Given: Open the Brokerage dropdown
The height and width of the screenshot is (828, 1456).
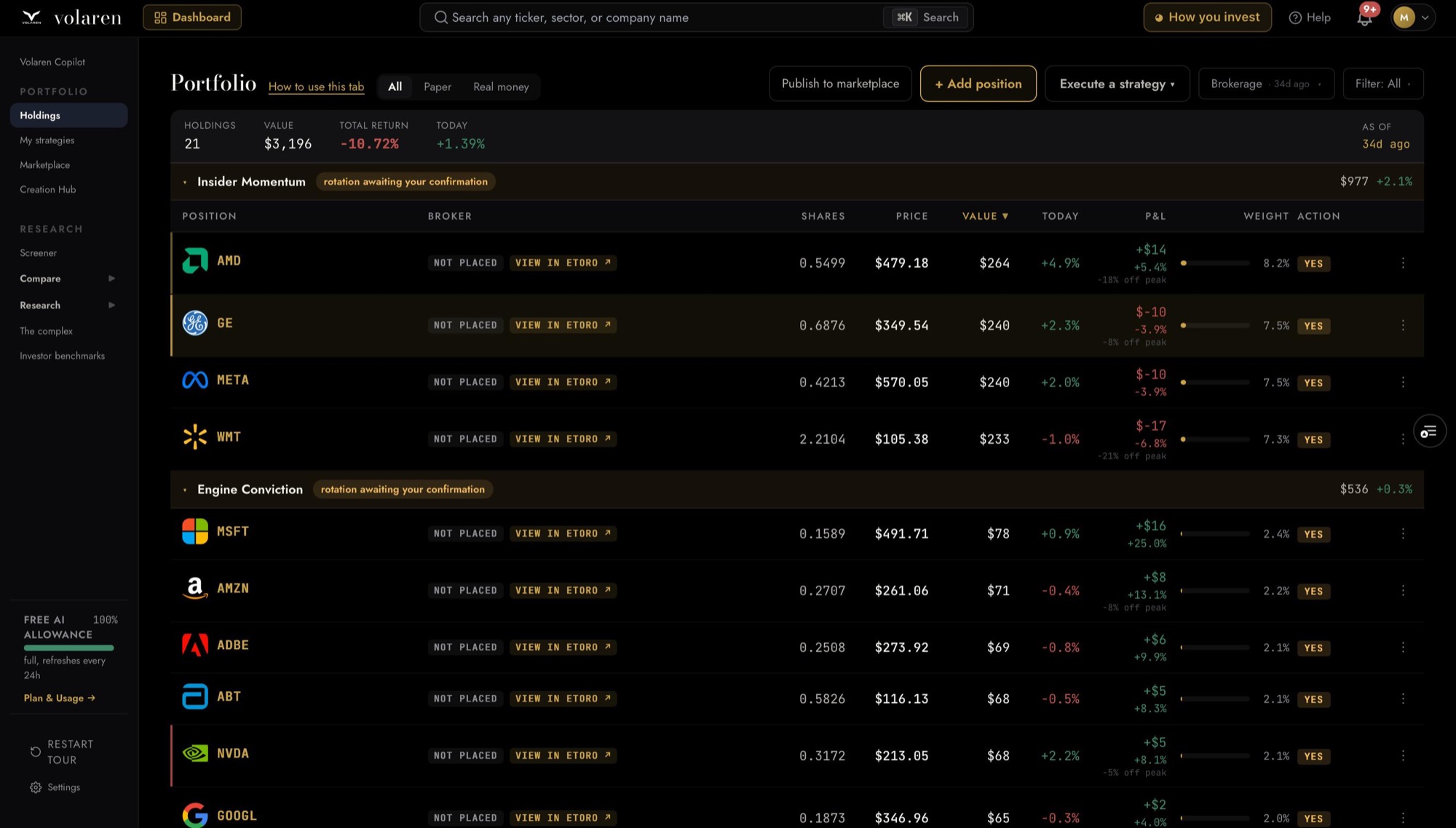Looking at the screenshot, I should 1266,84.
